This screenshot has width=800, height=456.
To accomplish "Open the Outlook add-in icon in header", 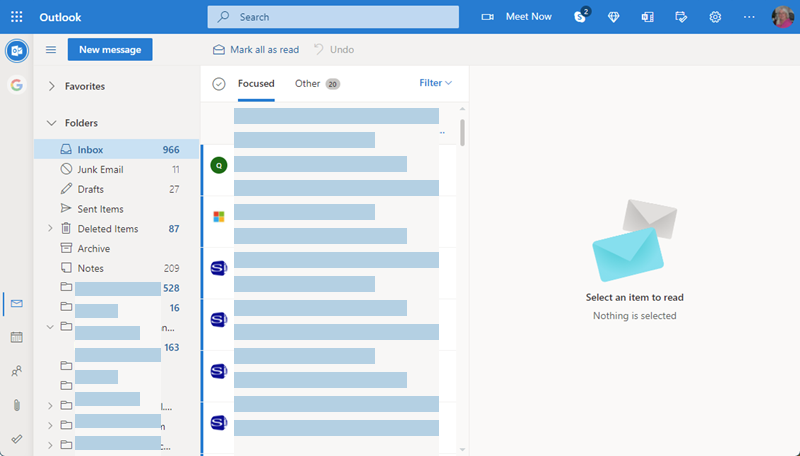I will pyautogui.click(x=647, y=17).
